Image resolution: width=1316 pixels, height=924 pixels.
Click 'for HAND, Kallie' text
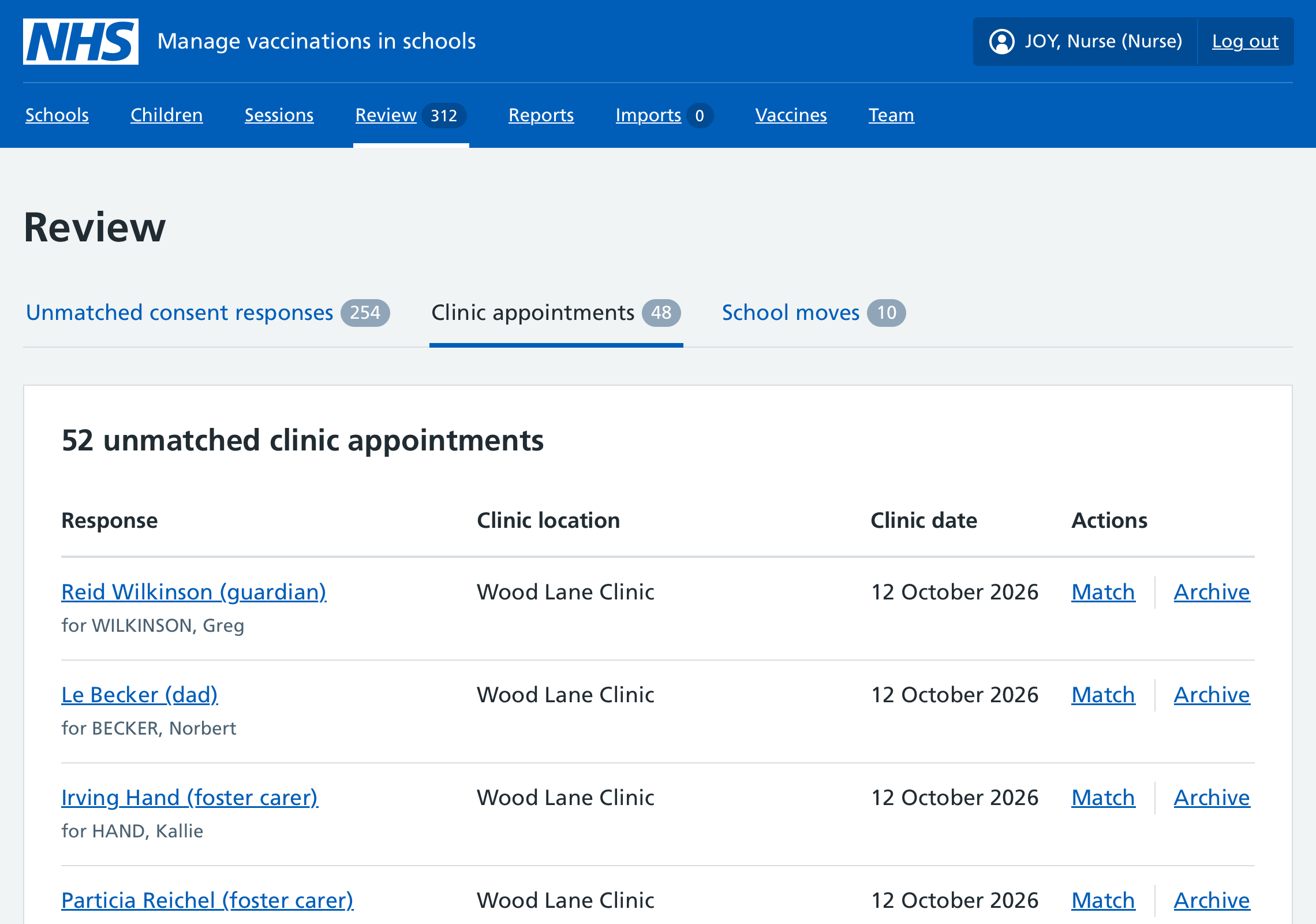point(132,831)
